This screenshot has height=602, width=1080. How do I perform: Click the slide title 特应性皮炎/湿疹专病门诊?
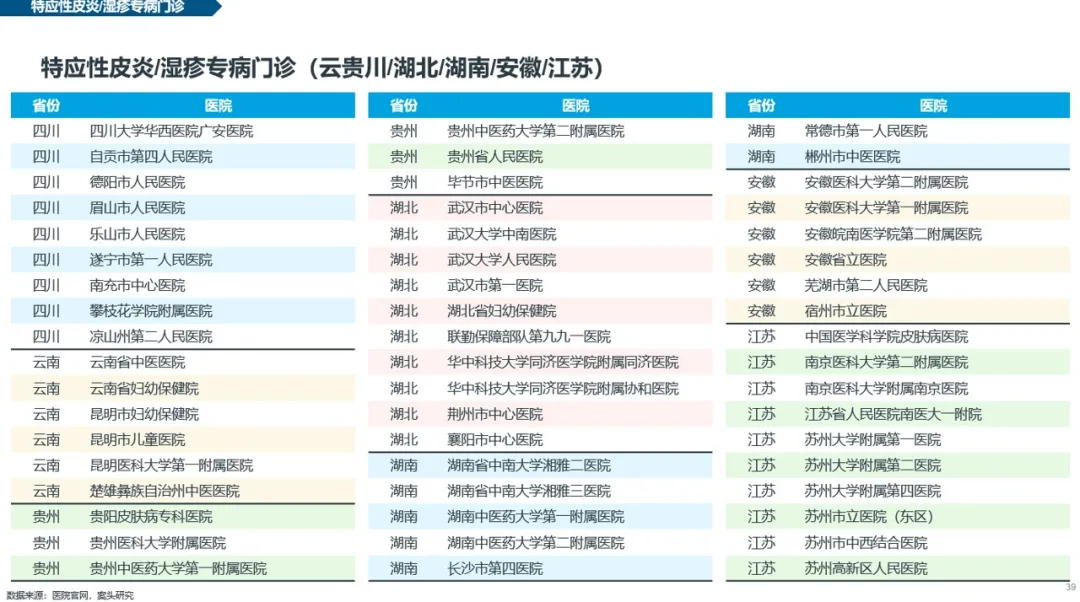pos(322,68)
